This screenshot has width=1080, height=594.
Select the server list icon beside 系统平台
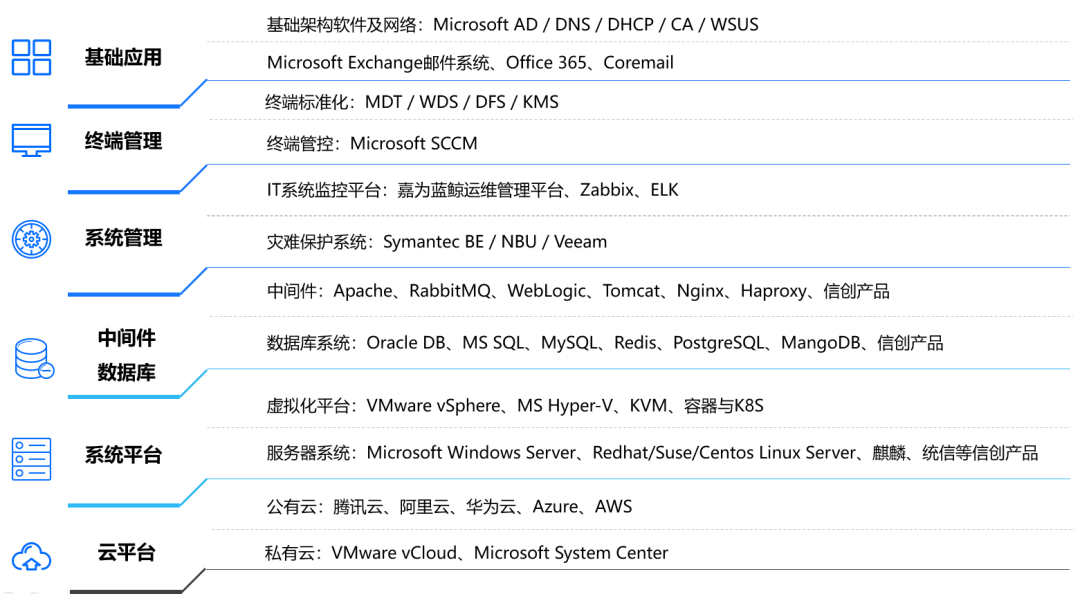pos(32,459)
